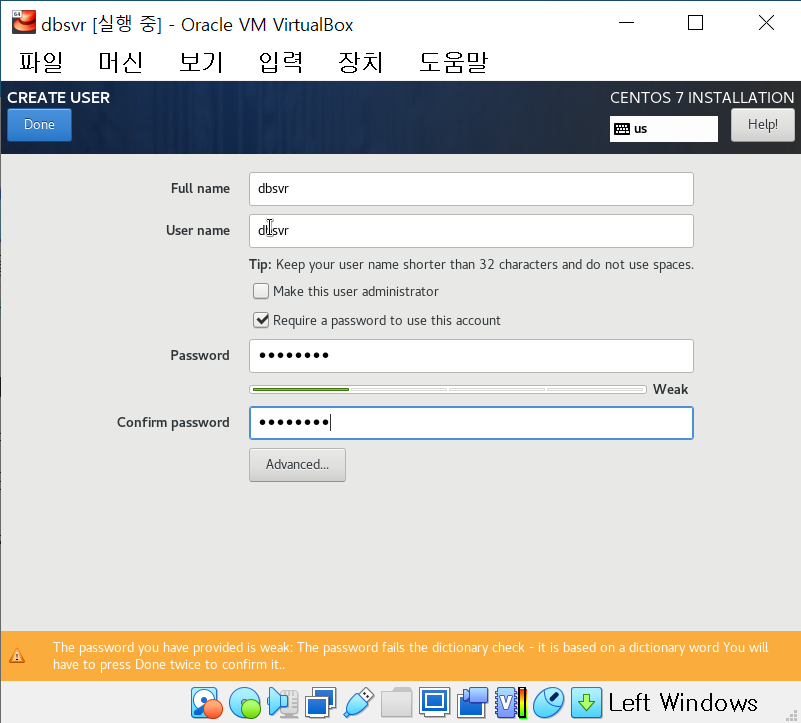Click the VirtualBox window title icon

(x=23, y=23)
